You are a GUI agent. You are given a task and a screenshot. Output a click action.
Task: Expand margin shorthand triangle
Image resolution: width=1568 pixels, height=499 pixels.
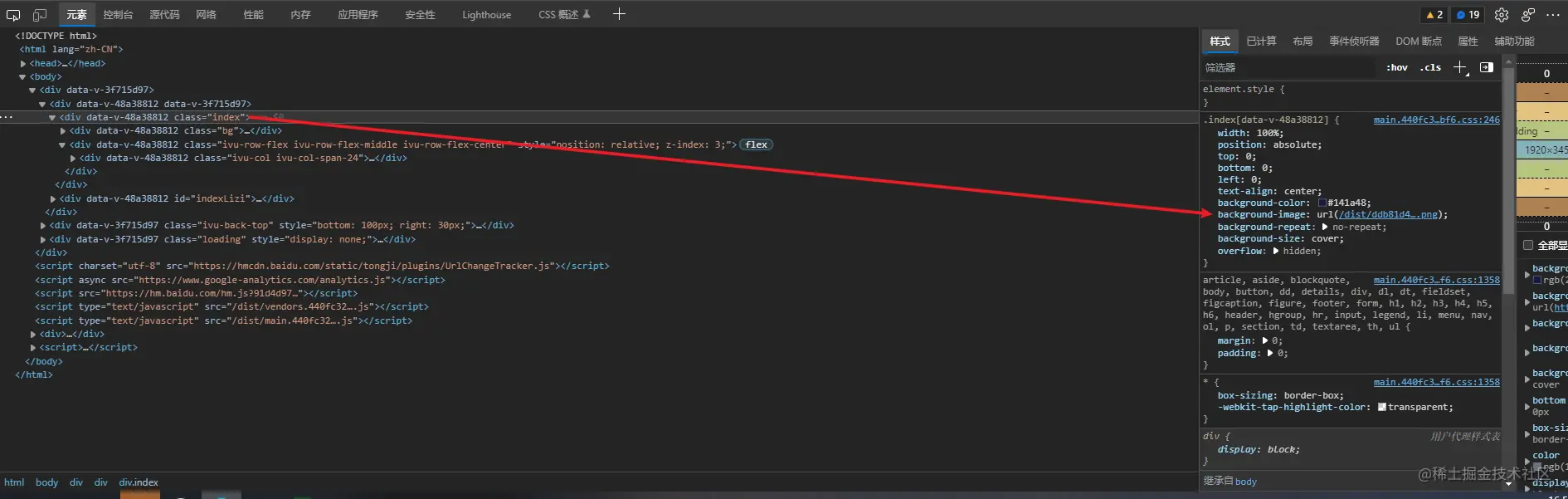[1265, 340]
